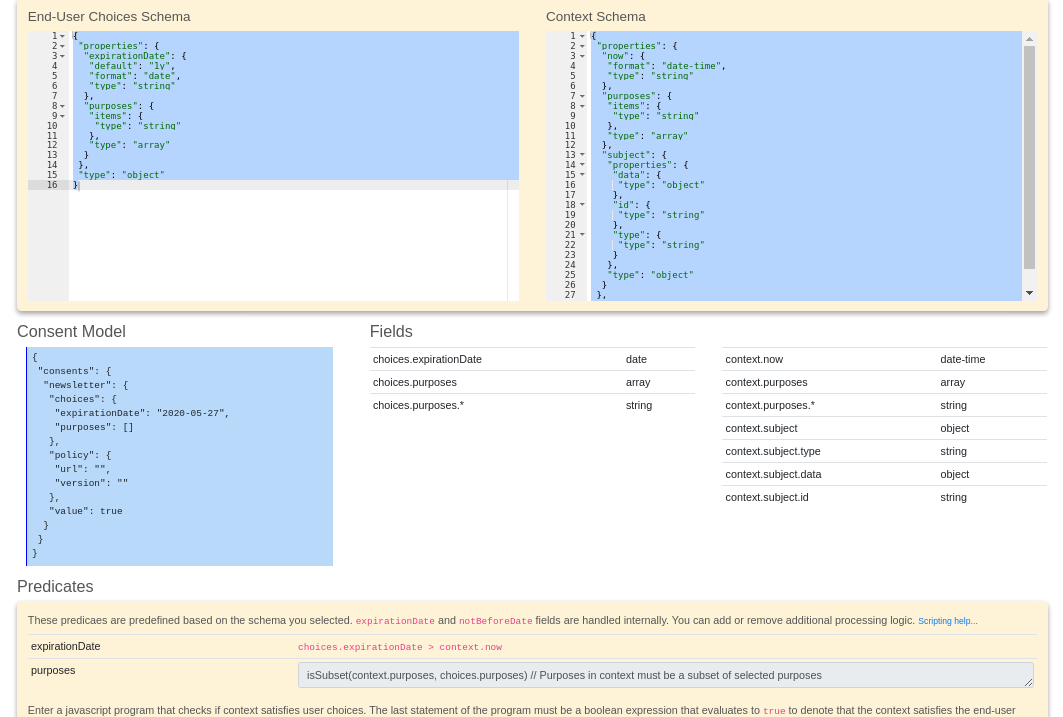
Task: Collapse line 1 fold in Context Schema
Action: tap(582, 36)
